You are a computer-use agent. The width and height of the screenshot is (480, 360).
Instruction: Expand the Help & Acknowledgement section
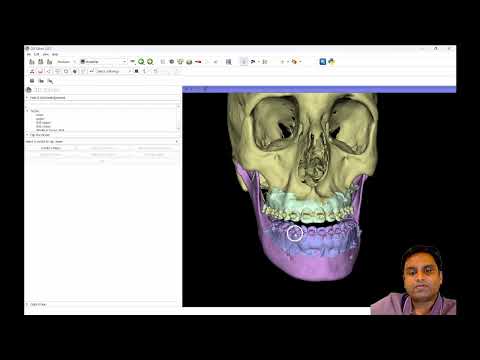(x=103, y=98)
